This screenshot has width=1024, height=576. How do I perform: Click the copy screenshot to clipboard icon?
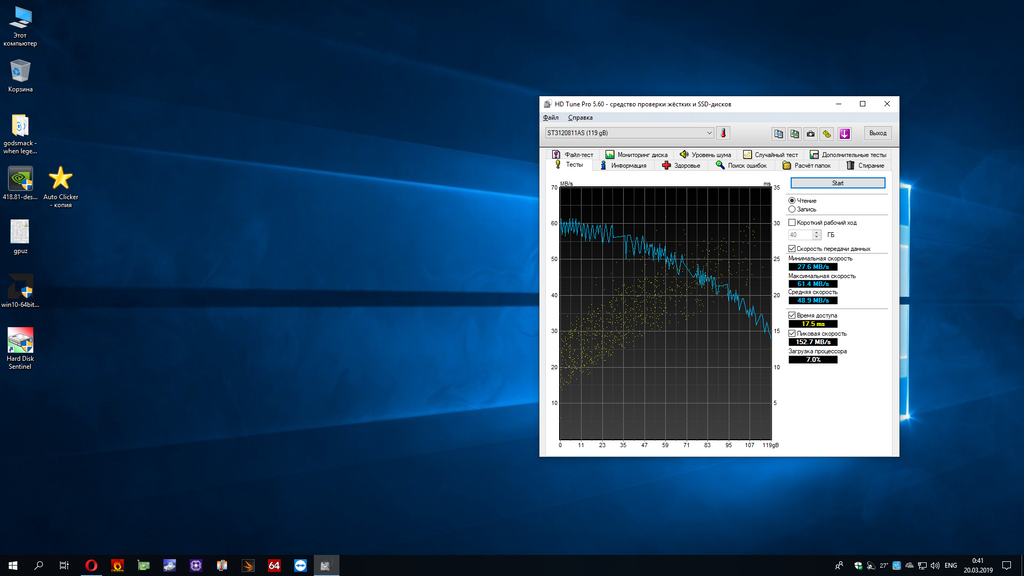coord(794,133)
